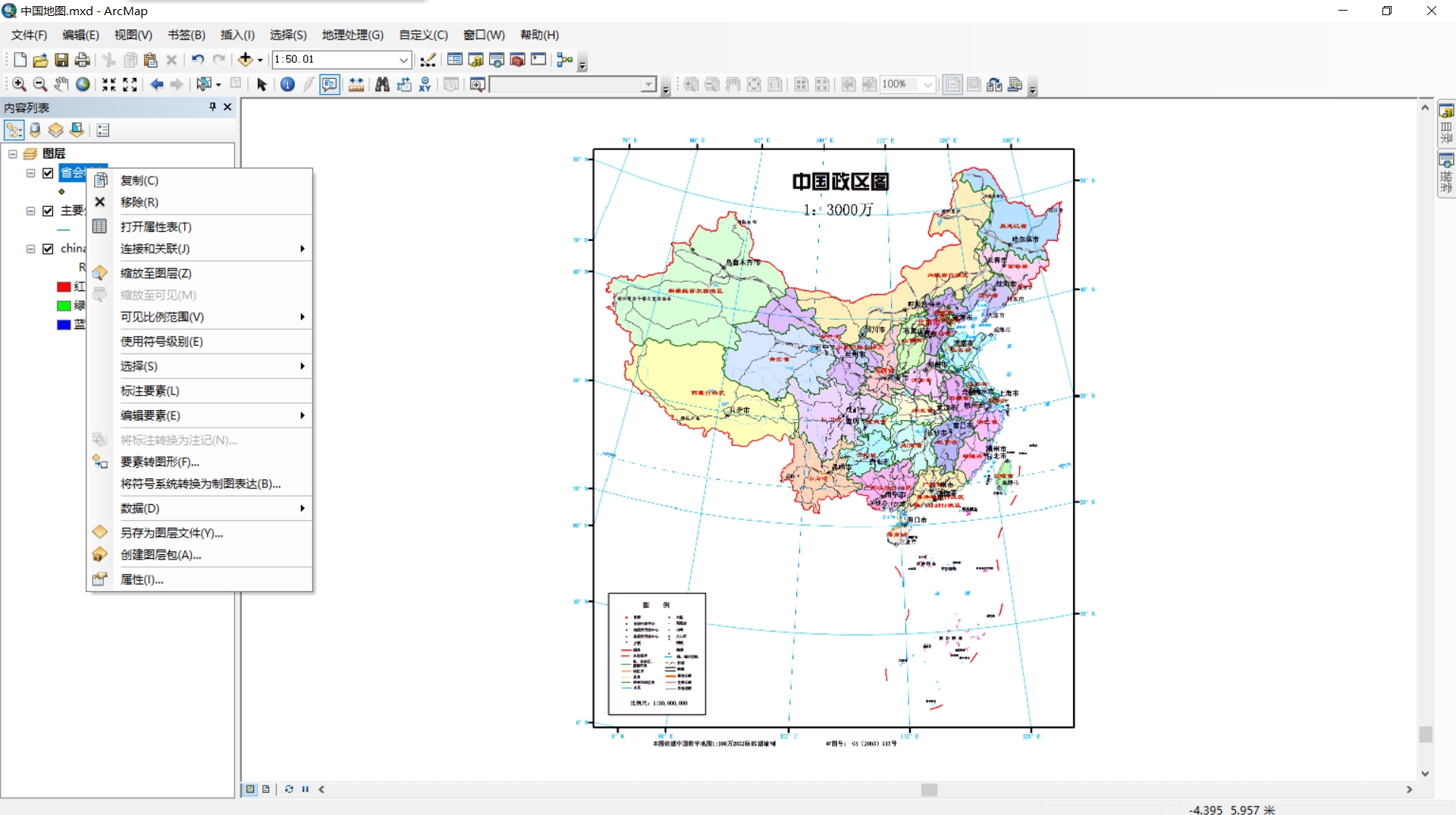Select the Zoom In tool
Image resolution: width=1456 pixels, height=815 pixels.
coord(19,85)
